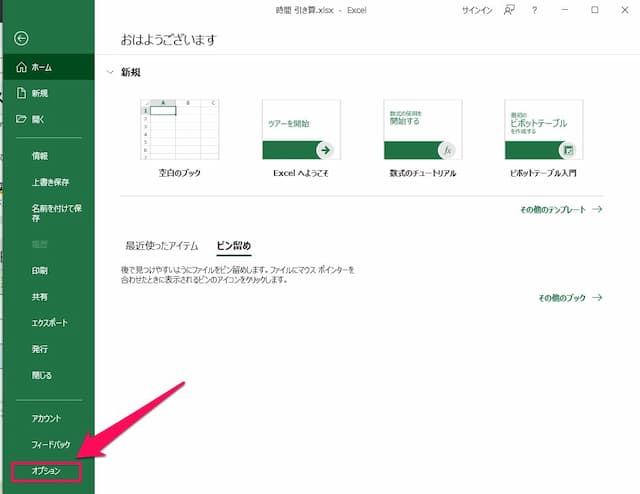Screen dimensions: 640x494
Task: Click the 新規 document icon in the sidebar
Action: pos(21,93)
